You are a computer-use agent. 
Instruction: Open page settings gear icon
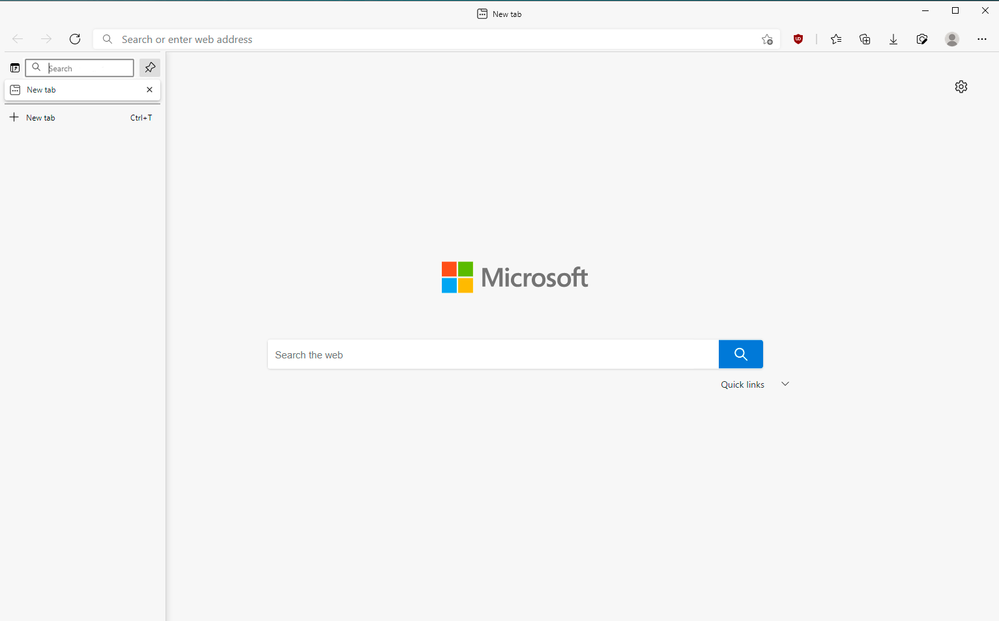[961, 87]
